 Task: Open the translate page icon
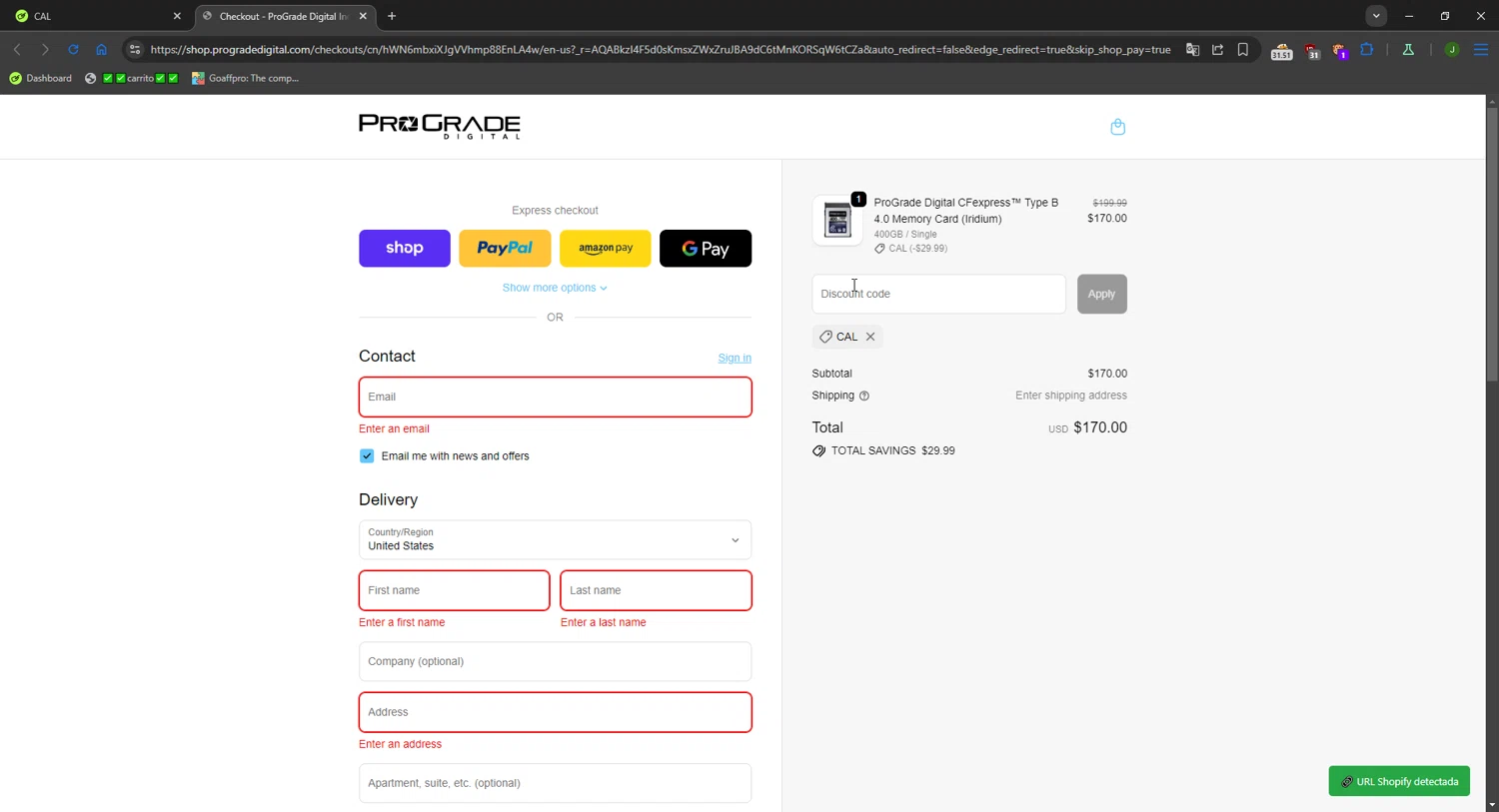[x=1192, y=49]
